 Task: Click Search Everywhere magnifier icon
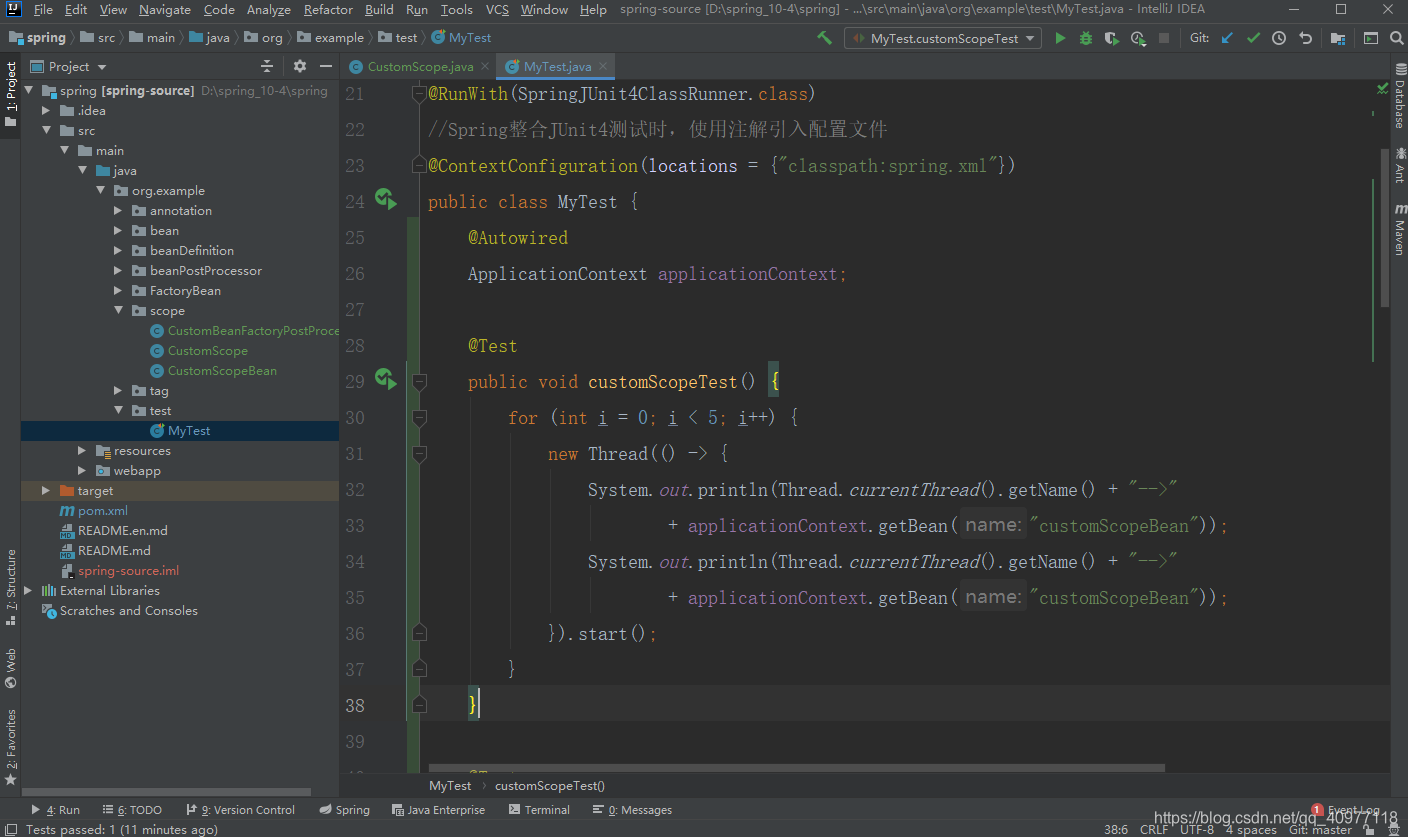pyautogui.click(x=1396, y=38)
